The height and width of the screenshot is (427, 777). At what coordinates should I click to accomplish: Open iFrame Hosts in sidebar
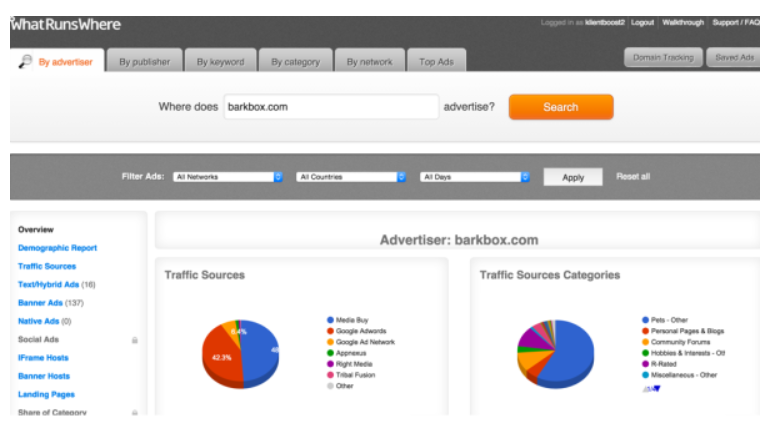[x=43, y=358]
